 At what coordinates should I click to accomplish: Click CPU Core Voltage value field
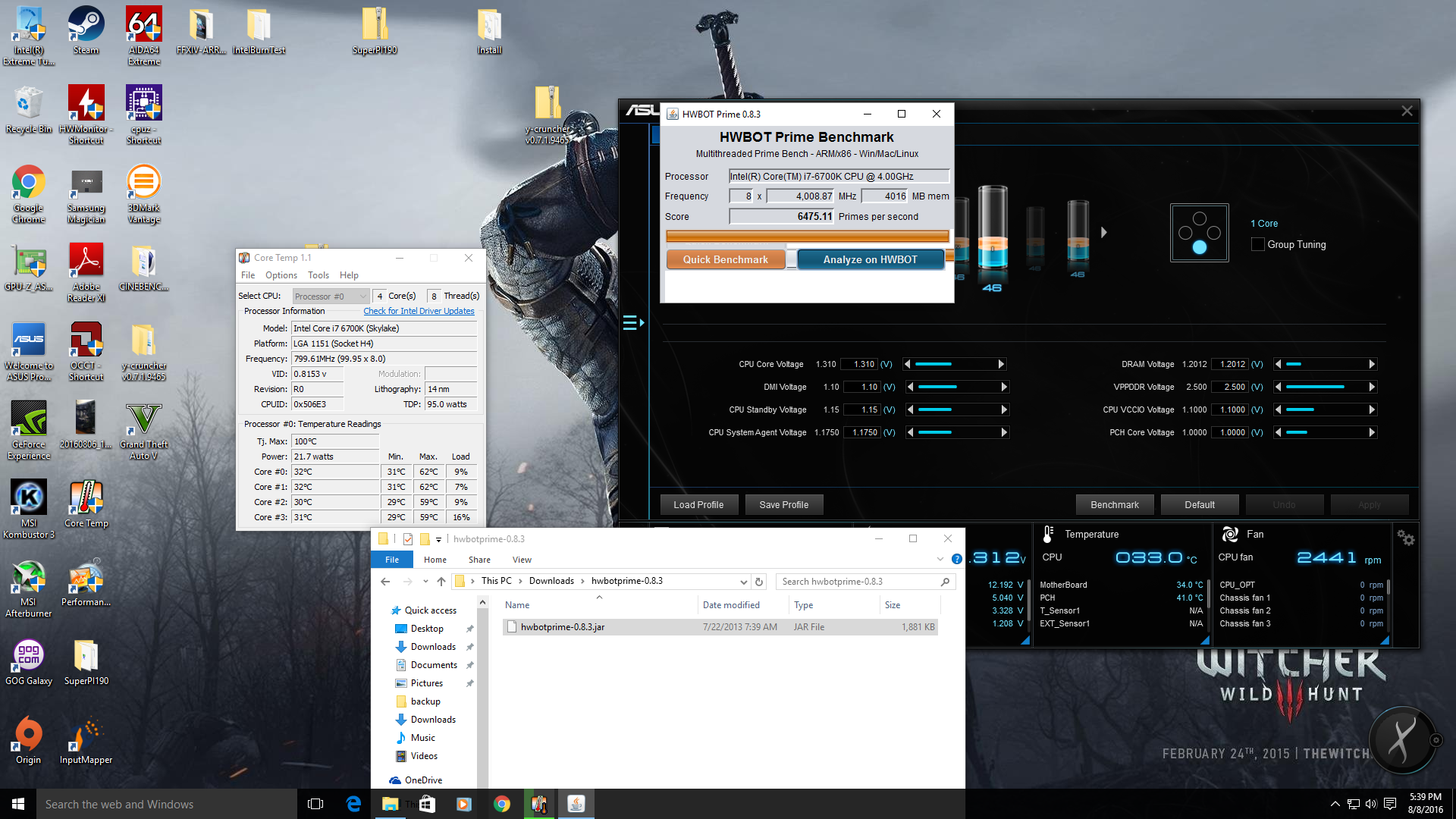(860, 364)
